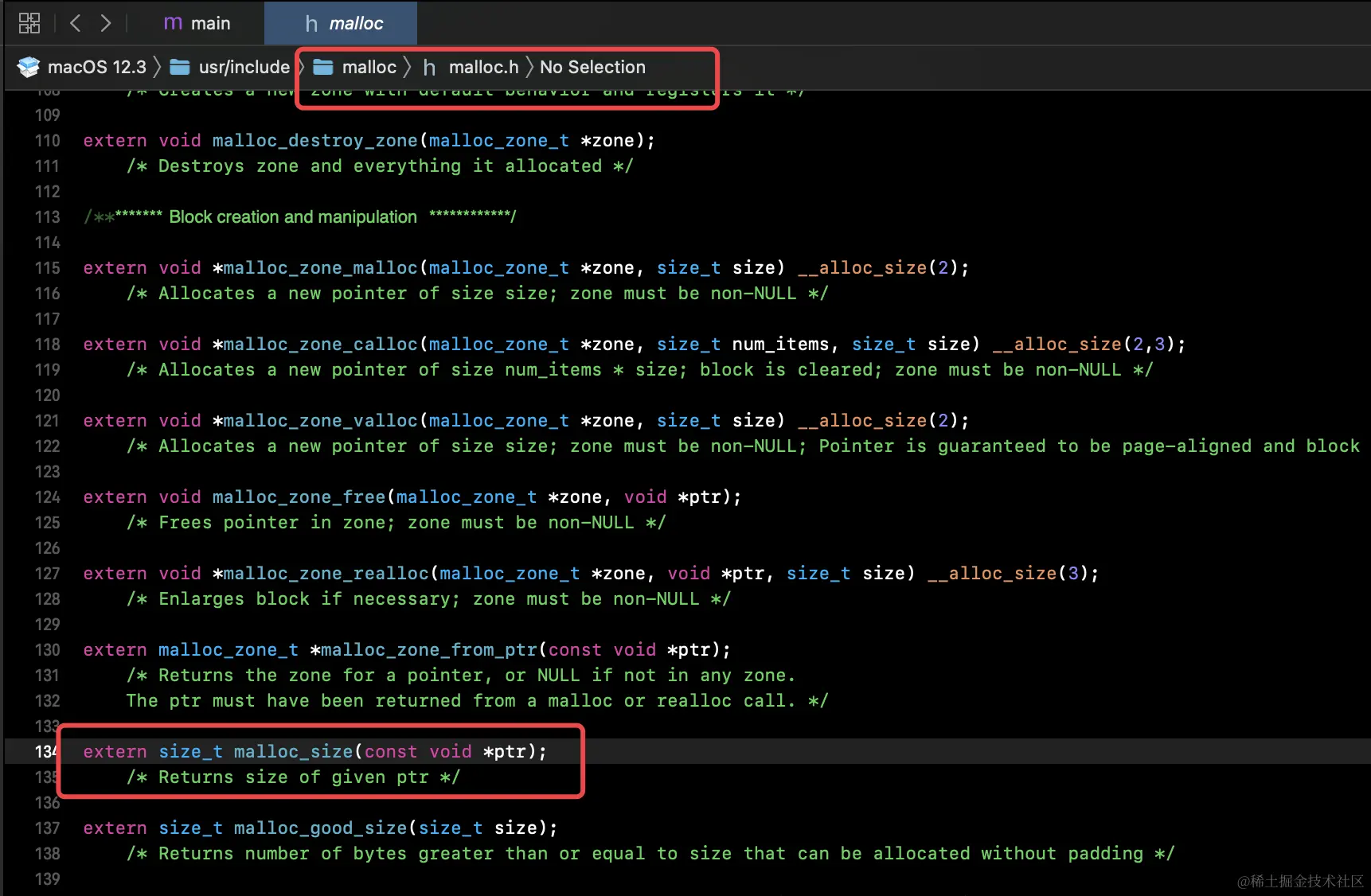Click 'Returns number of bytes greater' comment
The width and height of the screenshot is (1371, 896).
[x=650, y=854]
